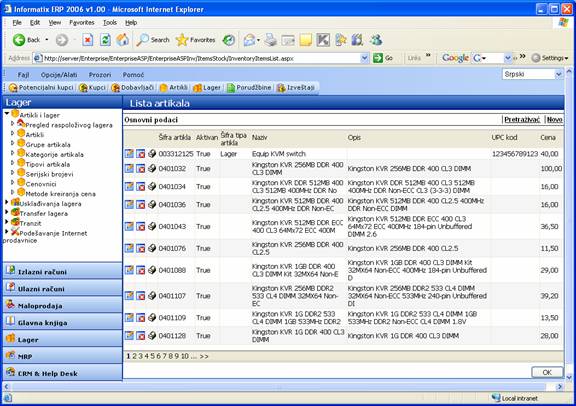The image size is (576, 406).
Task: Click the Pretraživač link
Action: click(x=522, y=120)
